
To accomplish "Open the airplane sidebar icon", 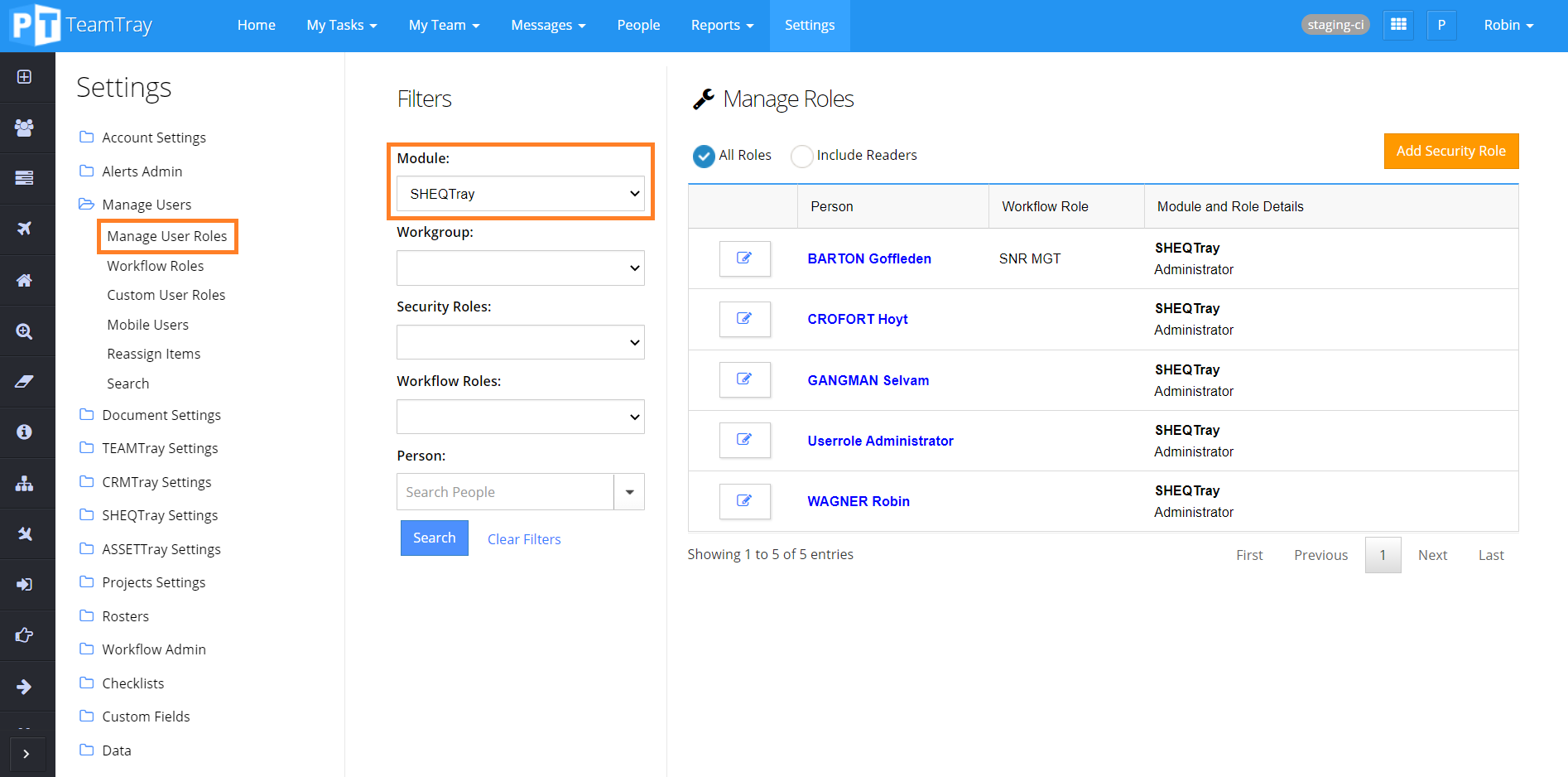I will click(25, 229).
